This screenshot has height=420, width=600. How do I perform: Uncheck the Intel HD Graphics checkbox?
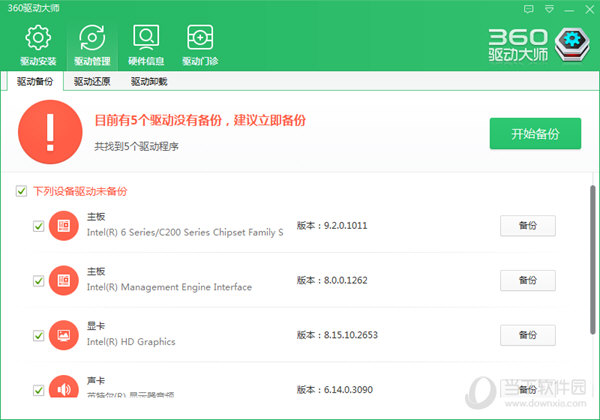(38, 335)
